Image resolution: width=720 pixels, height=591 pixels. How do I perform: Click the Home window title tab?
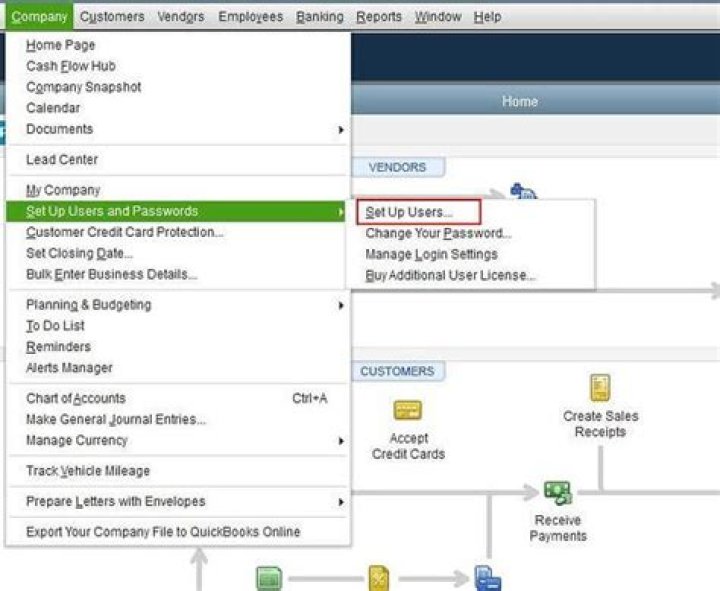520,101
